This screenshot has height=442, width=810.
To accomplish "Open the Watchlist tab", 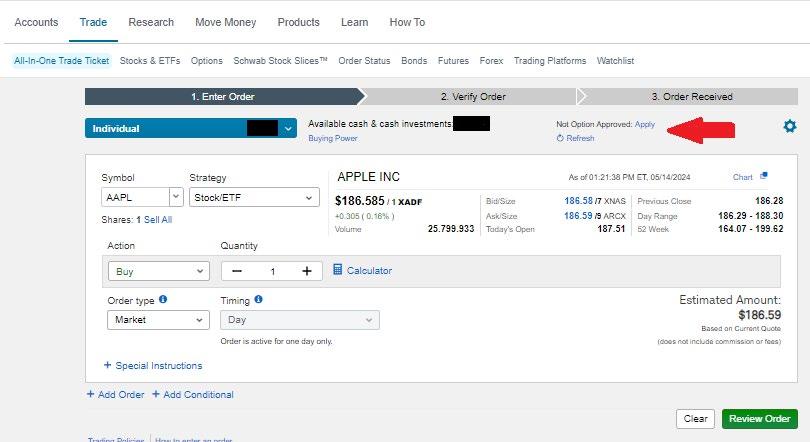I will coord(615,60).
